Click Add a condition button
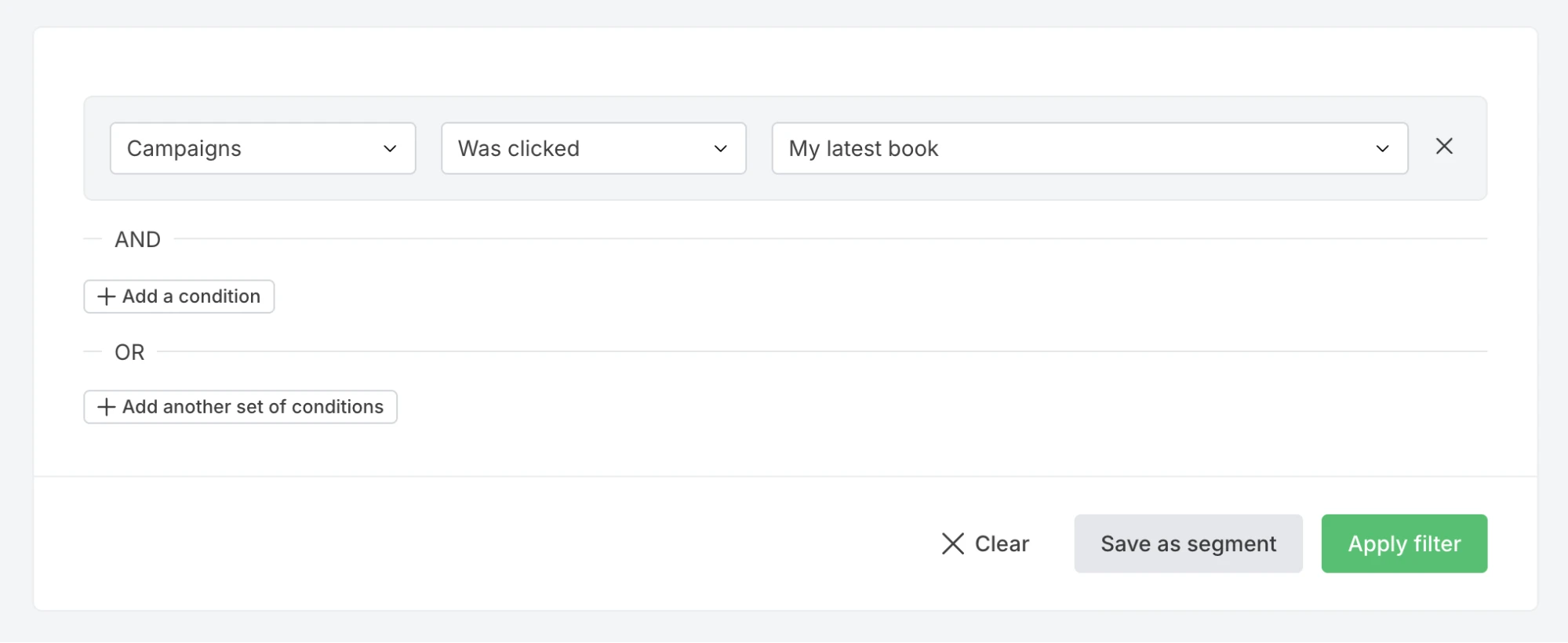 [179, 296]
